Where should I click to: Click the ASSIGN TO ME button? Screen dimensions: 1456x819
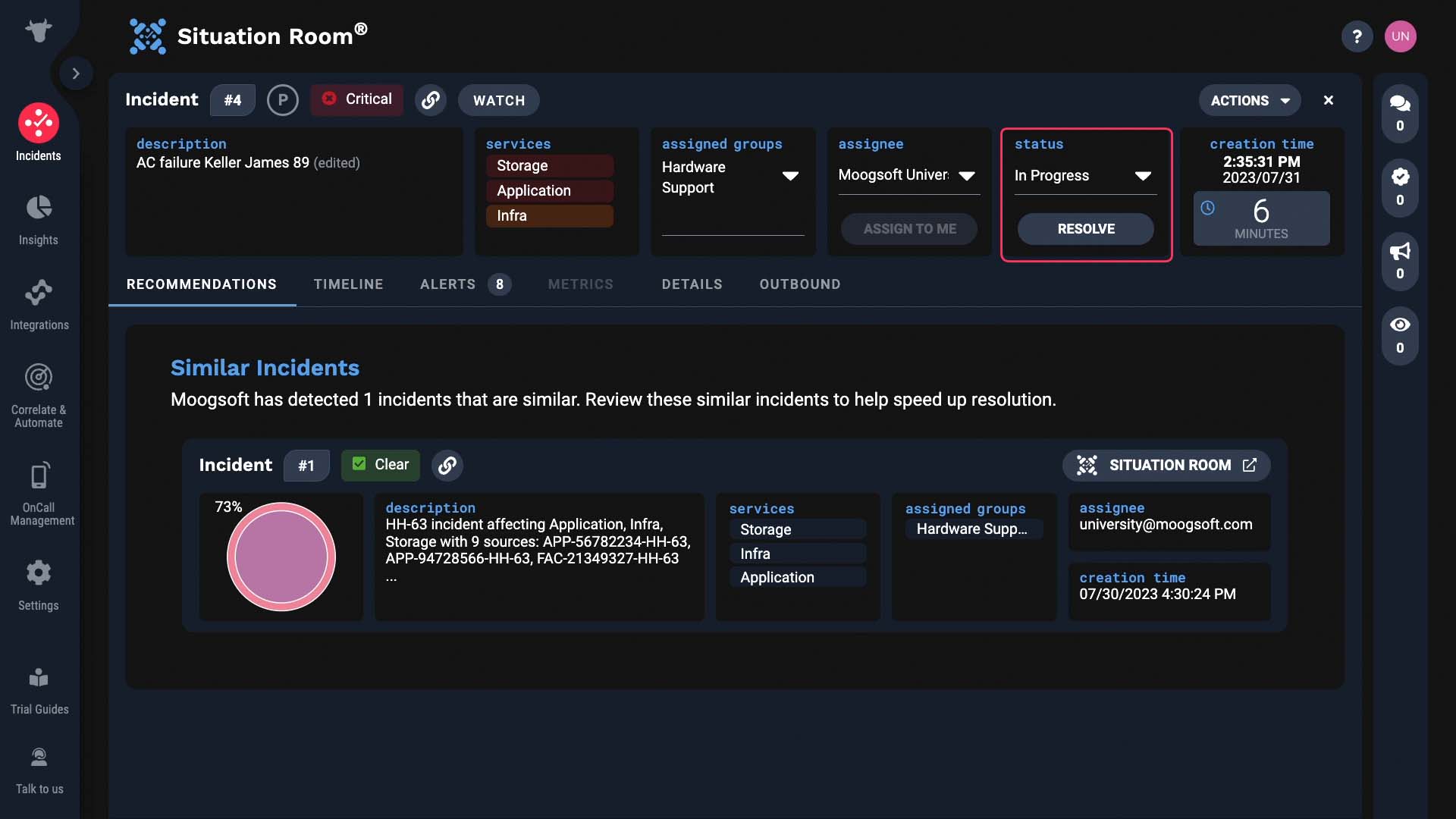(909, 229)
